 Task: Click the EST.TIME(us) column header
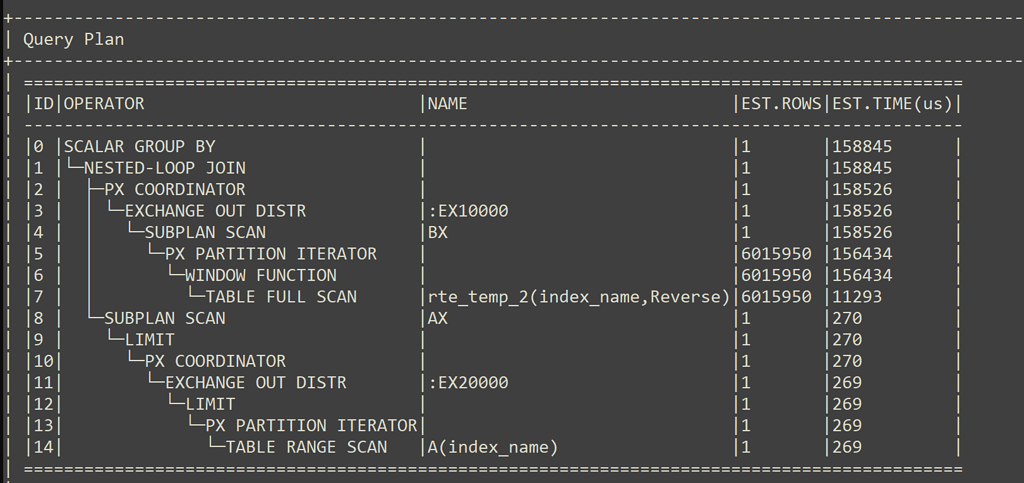pos(892,103)
